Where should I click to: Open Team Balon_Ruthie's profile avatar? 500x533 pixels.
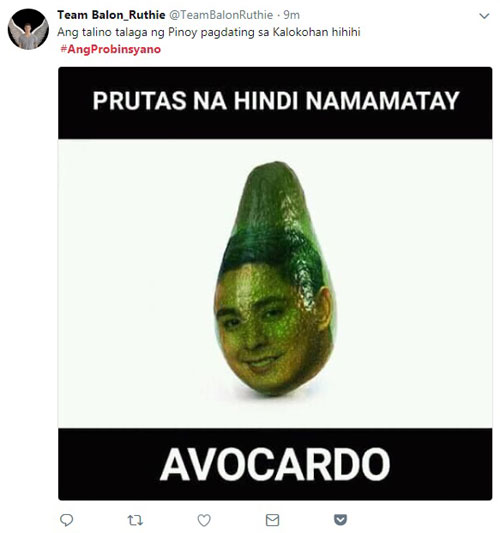tap(28, 29)
